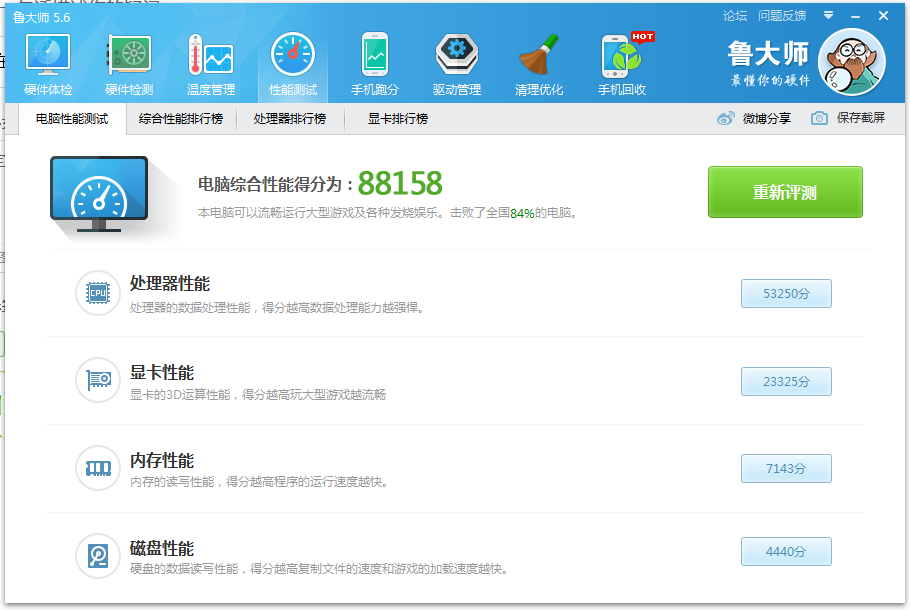Click the 23325分 graphics card score button
Screen dimensions: 910x610
786,381
